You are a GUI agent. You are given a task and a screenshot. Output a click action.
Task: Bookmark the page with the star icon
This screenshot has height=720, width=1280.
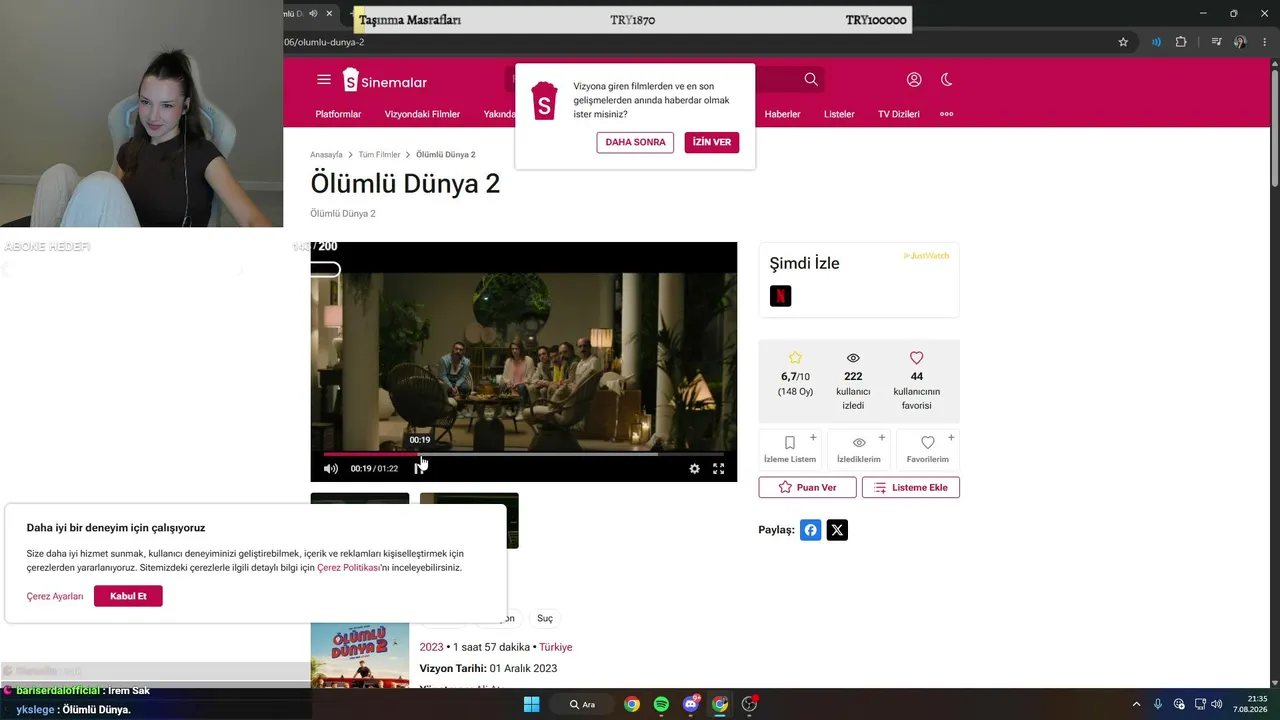click(x=1123, y=42)
